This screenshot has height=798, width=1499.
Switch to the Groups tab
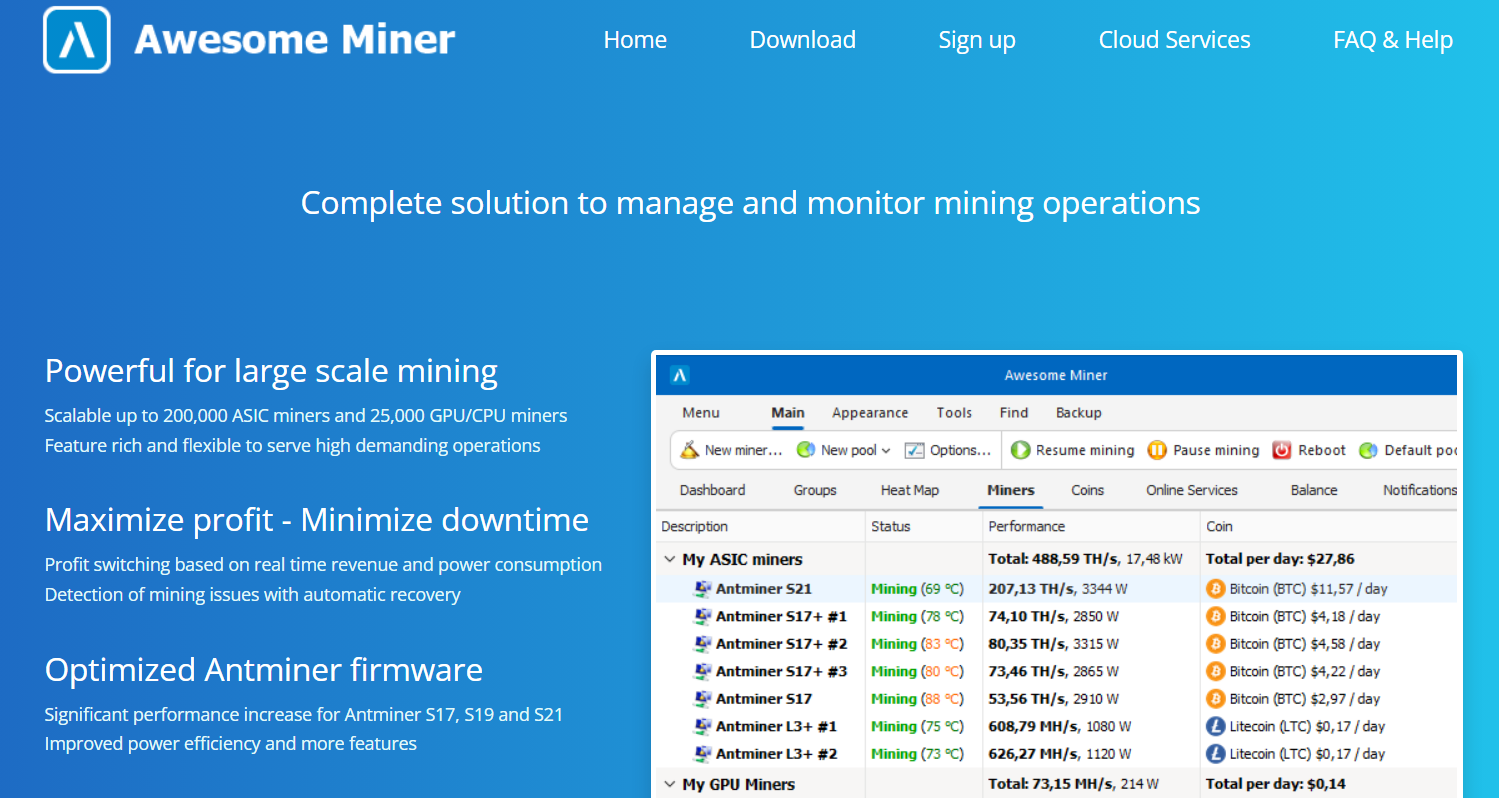click(x=815, y=490)
